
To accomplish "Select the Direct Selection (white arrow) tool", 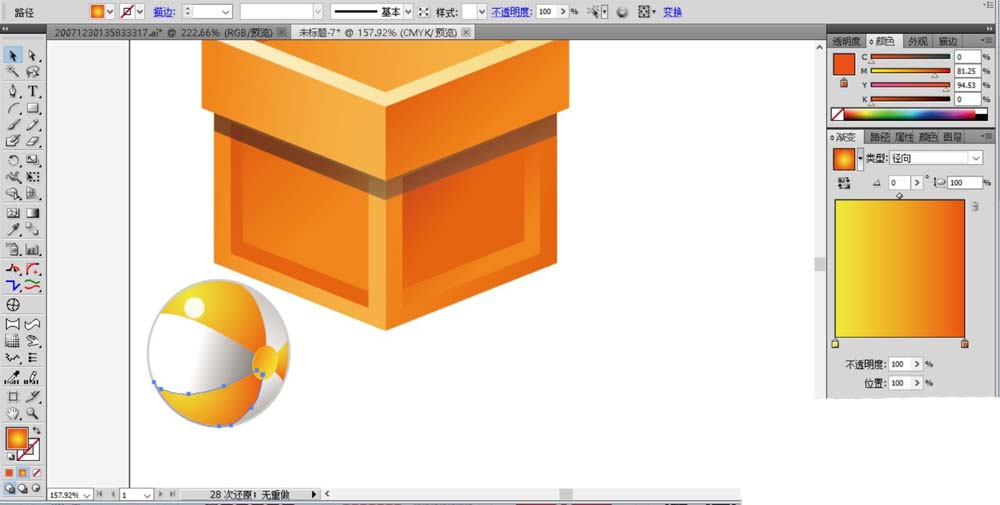I will pos(33,55).
